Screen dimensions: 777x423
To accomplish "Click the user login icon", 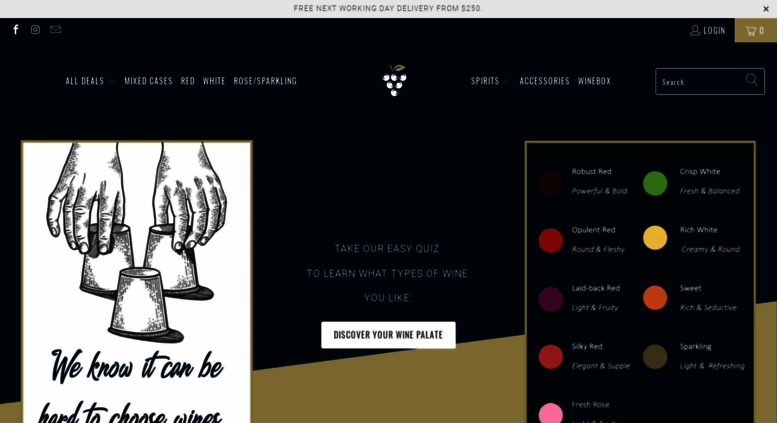I will [x=695, y=31].
